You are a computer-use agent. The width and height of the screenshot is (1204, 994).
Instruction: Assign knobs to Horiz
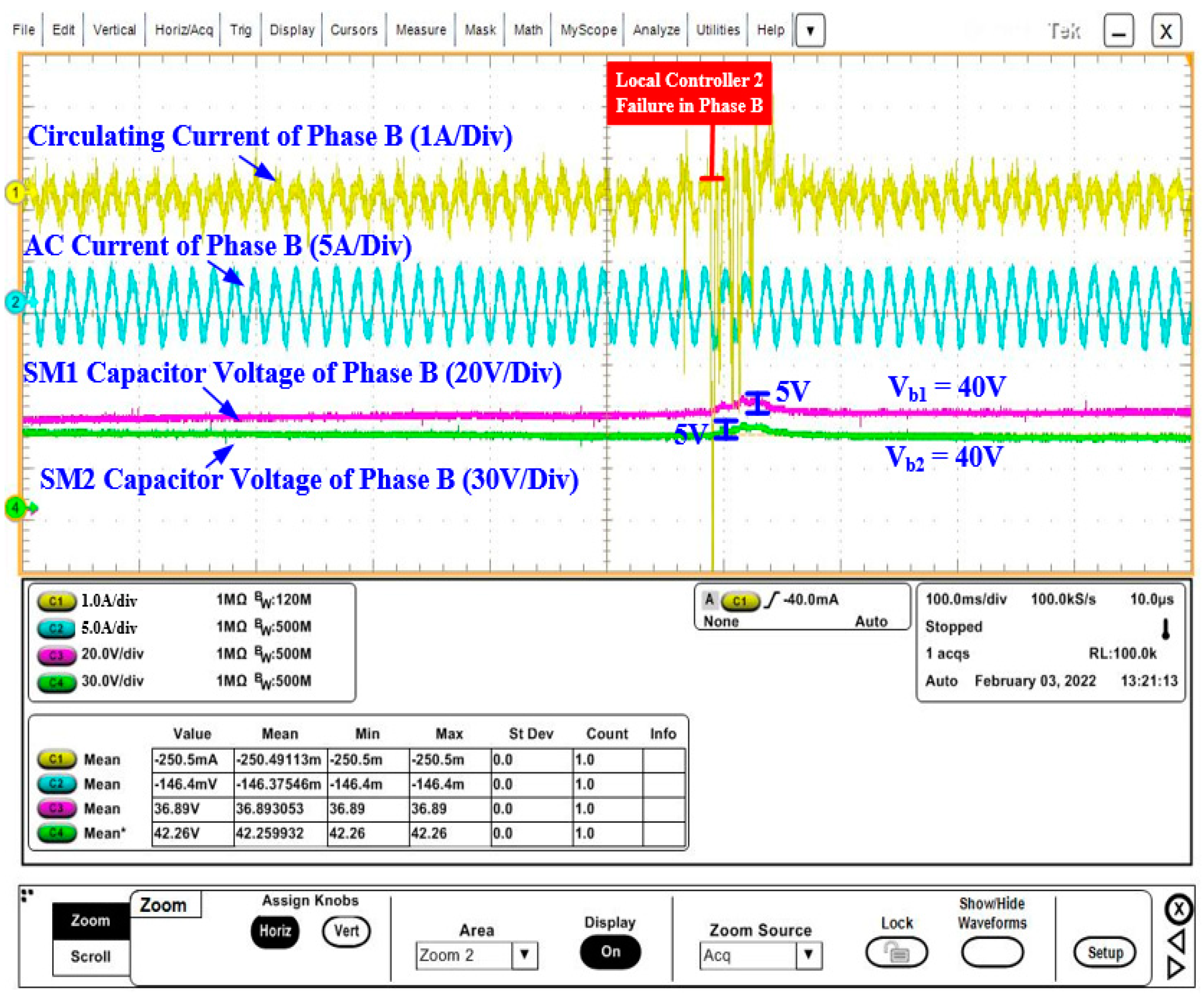click(275, 931)
